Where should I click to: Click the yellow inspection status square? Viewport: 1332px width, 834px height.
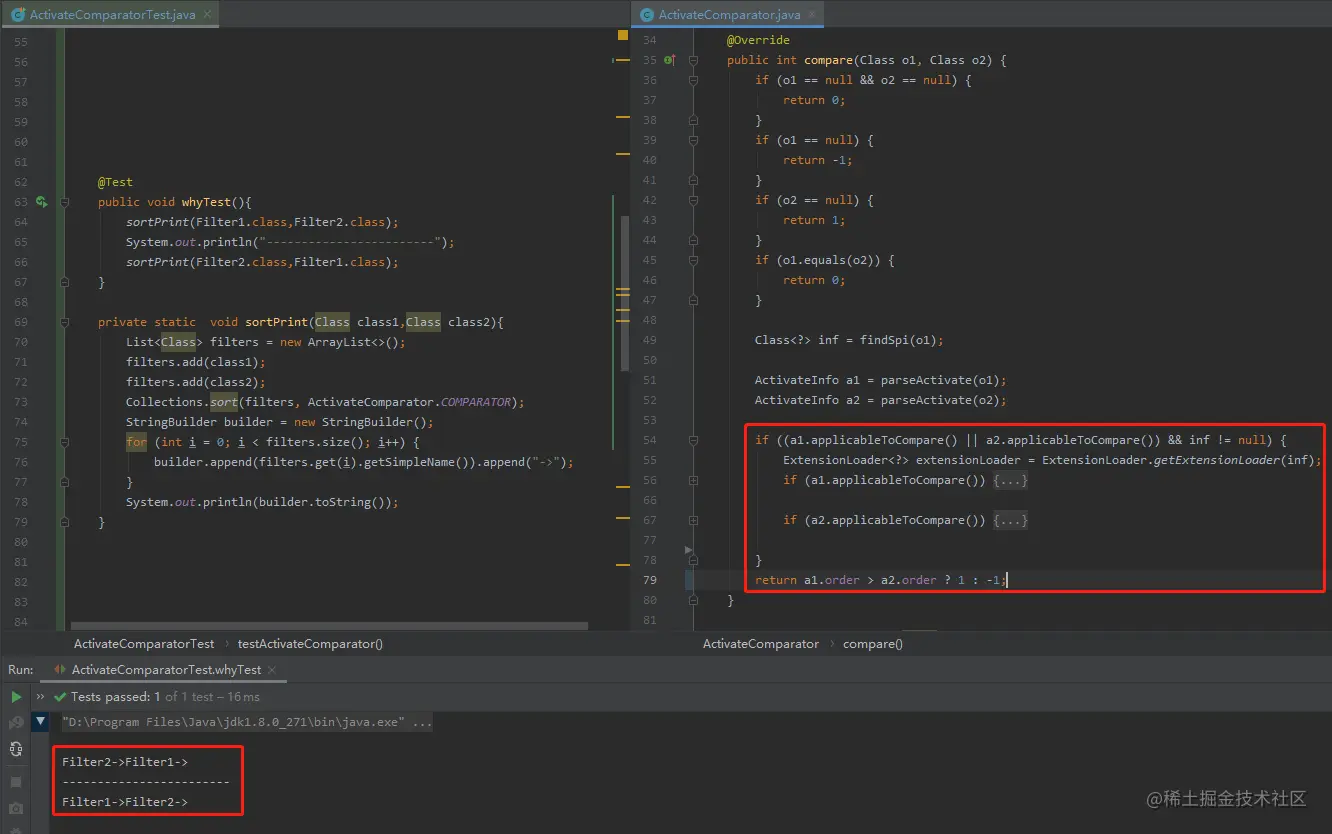(x=622, y=35)
